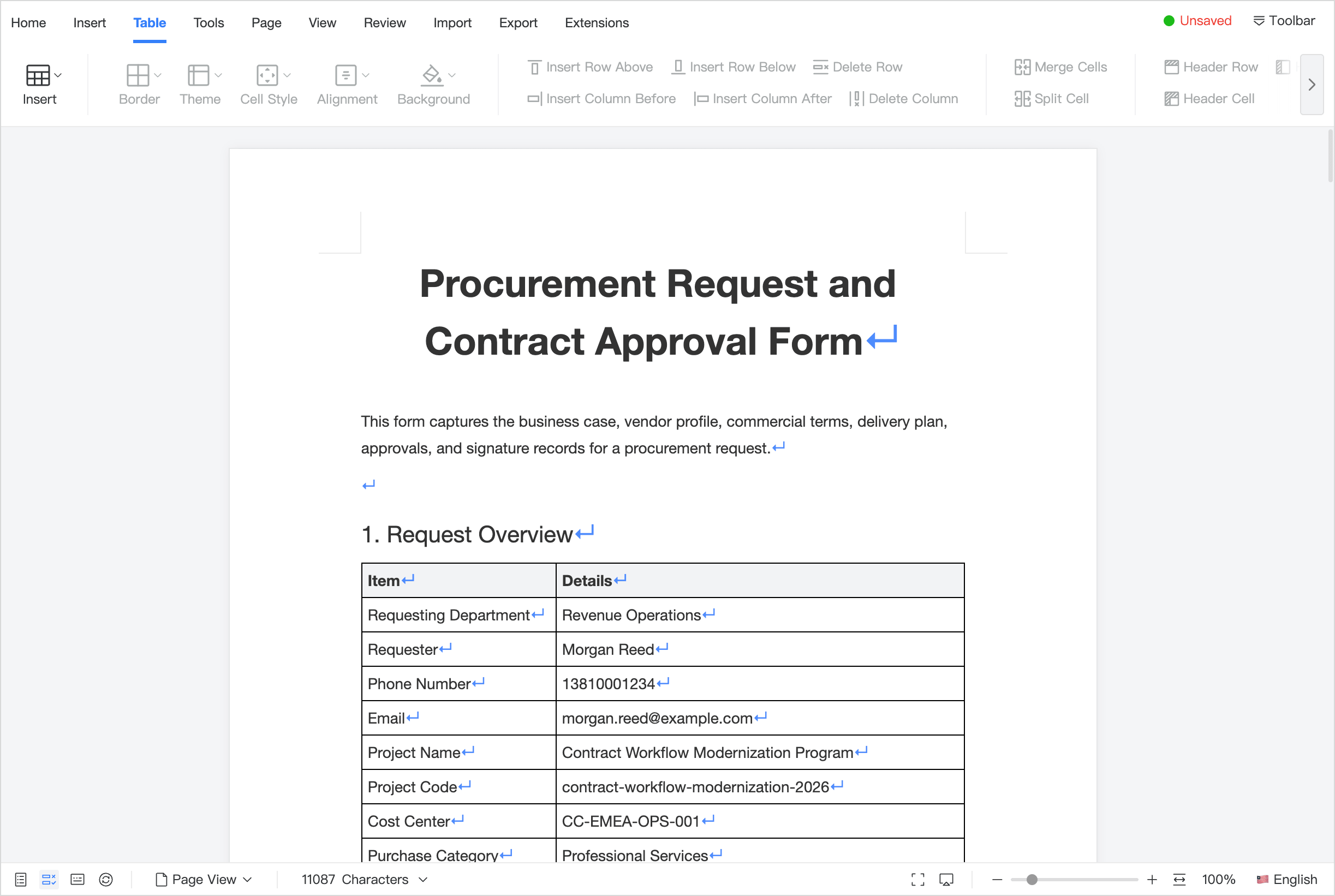Click Delete Column
The width and height of the screenshot is (1335, 896).
(x=903, y=98)
